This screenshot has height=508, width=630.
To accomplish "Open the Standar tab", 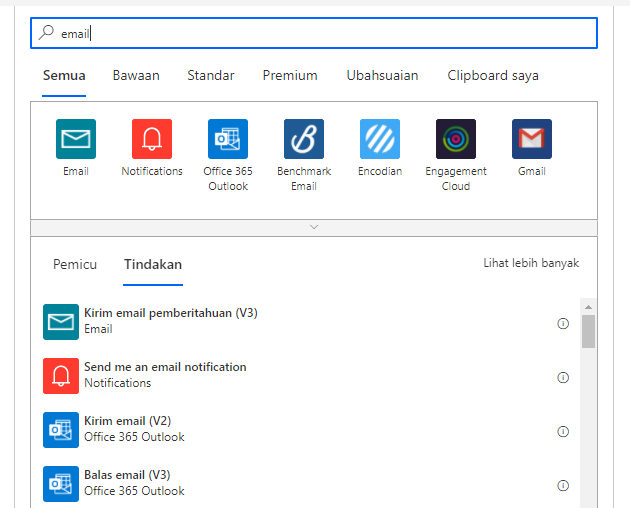I will 211,76.
